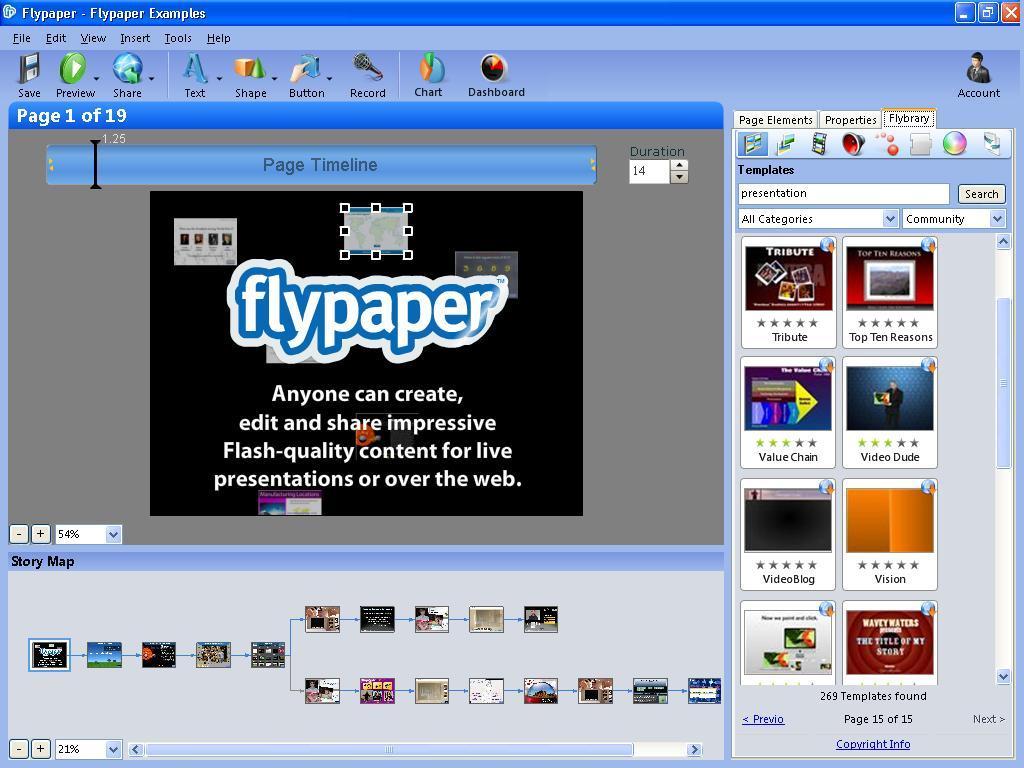Click the Duration value field
Viewport: 1024px width, 768px height.
650,171
